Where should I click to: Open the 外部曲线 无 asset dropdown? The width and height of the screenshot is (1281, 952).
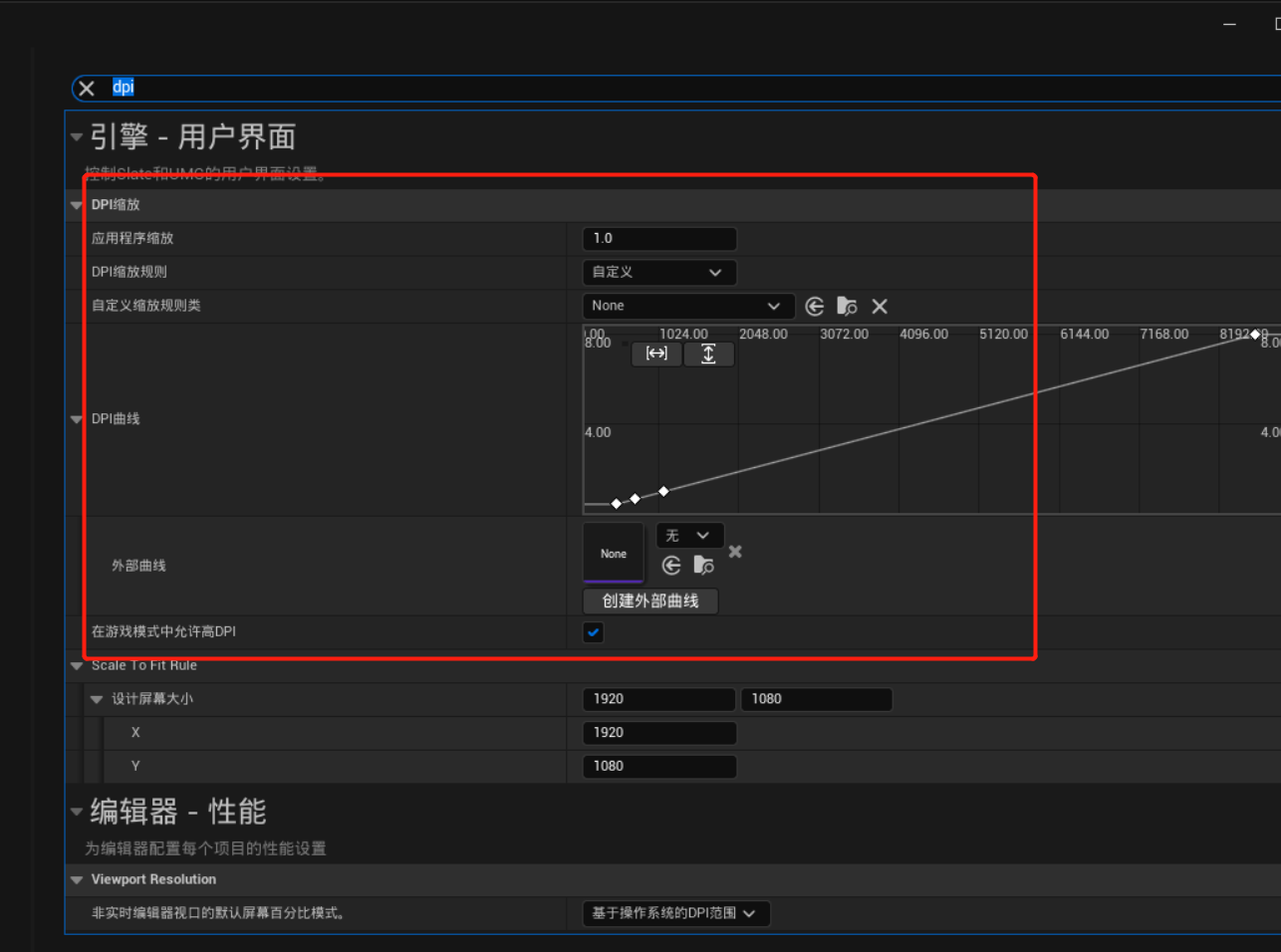click(x=689, y=536)
